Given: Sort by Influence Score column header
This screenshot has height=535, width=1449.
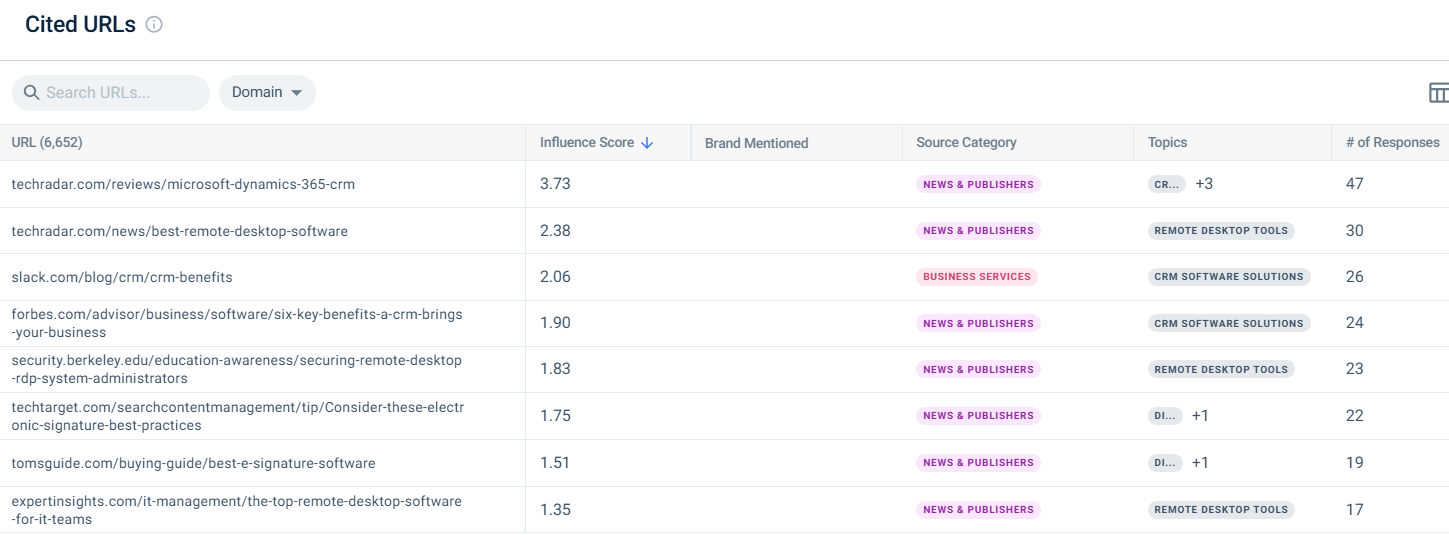Looking at the screenshot, I should coord(587,142).
